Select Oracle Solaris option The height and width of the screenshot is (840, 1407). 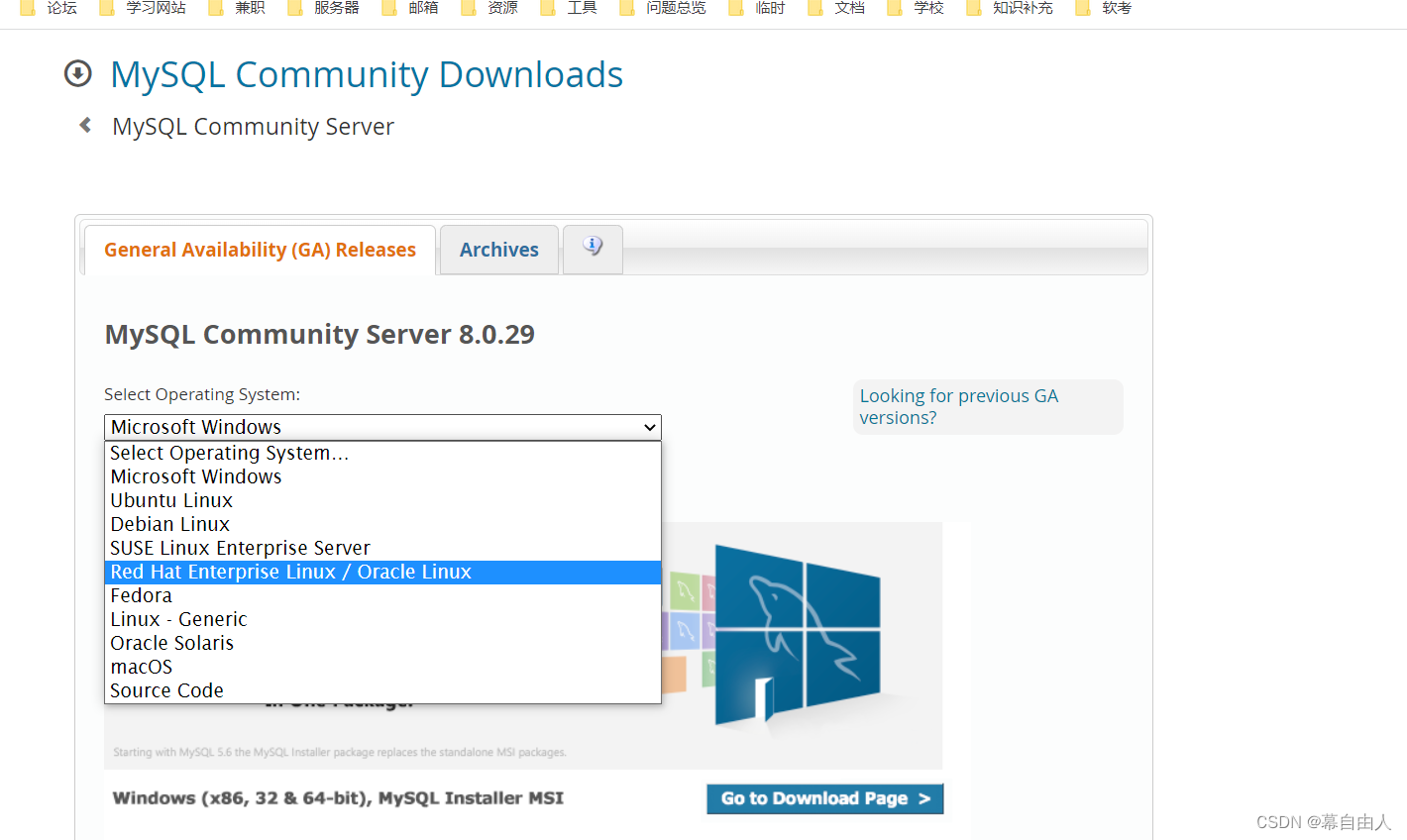point(382,643)
